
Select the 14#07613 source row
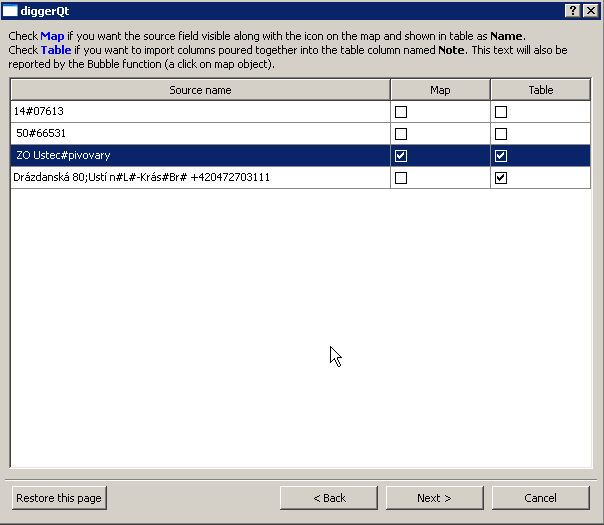[x=200, y=112]
